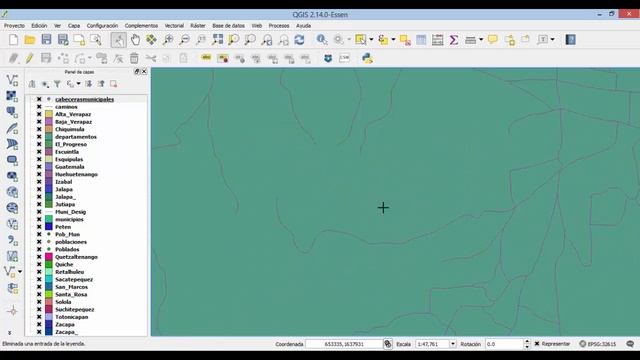The height and width of the screenshot is (360, 640).
Task: Toggle visibility of departamentos layer
Action: (x=39, y=137)
